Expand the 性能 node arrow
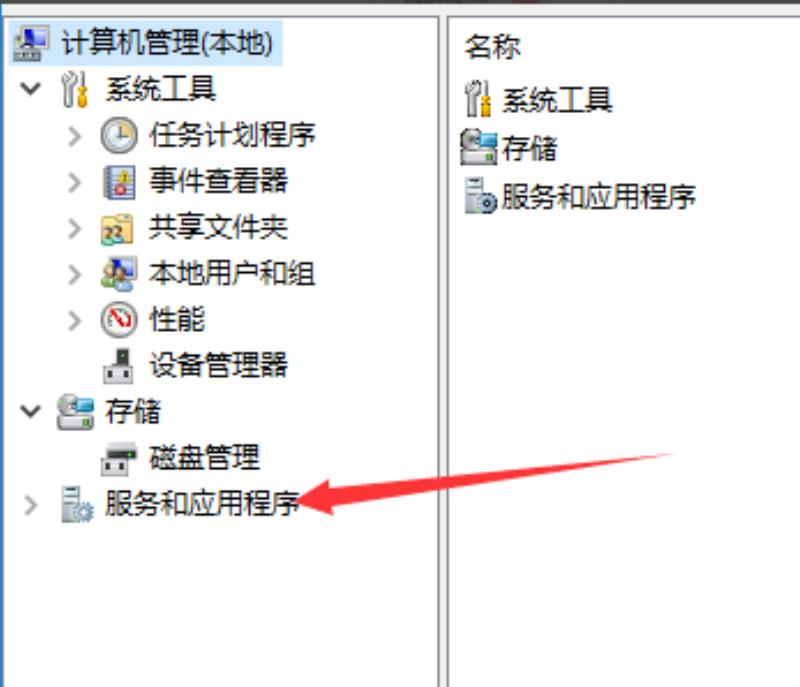800x687 pixels. coord(74,320)
